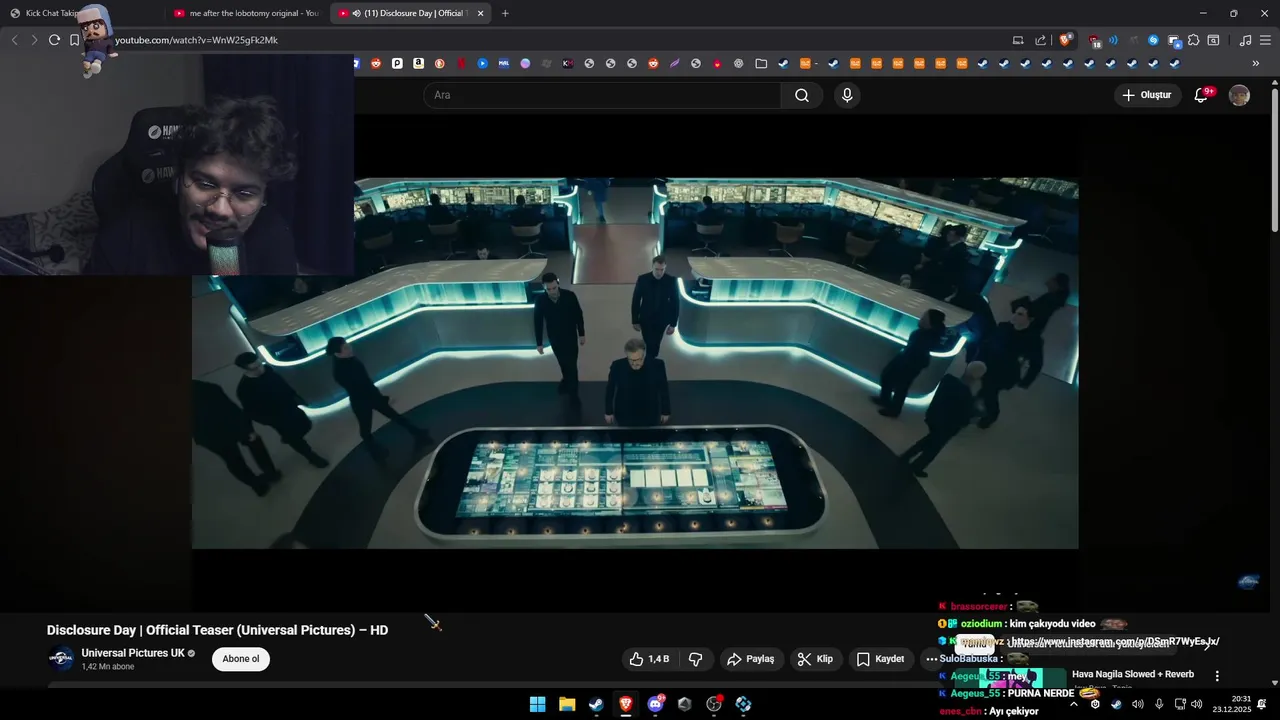Open the media control music note icon
Viewport: 1280px width, 720px height.
click(x=1245, y=40)
